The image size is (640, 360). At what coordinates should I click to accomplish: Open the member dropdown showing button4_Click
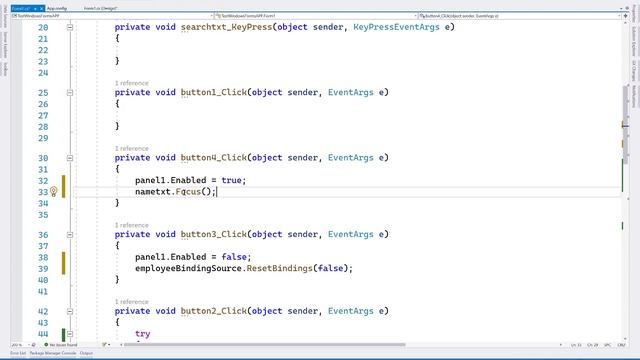(519, 16)
